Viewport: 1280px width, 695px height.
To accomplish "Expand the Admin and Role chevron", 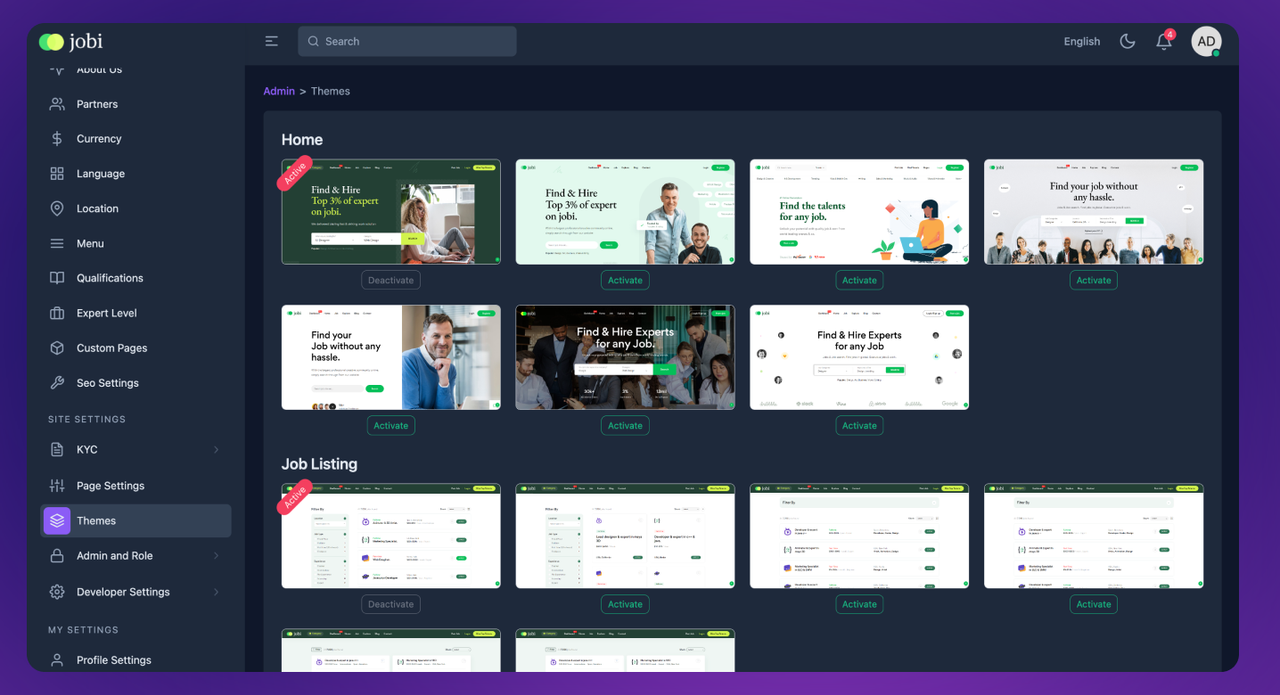I will (x=216, y=556).
